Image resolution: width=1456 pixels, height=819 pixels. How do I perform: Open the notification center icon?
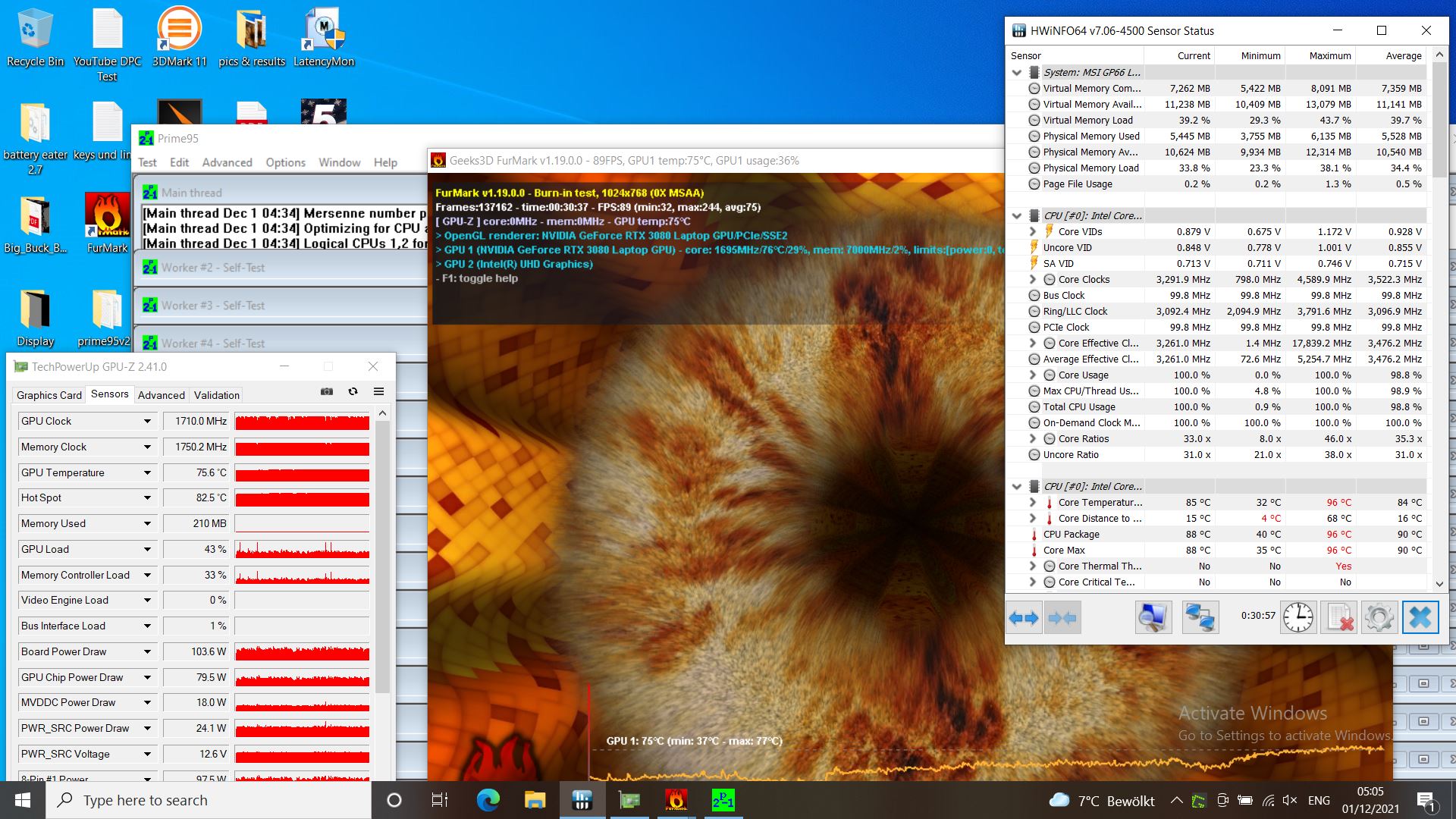(x=1426, y=801)
